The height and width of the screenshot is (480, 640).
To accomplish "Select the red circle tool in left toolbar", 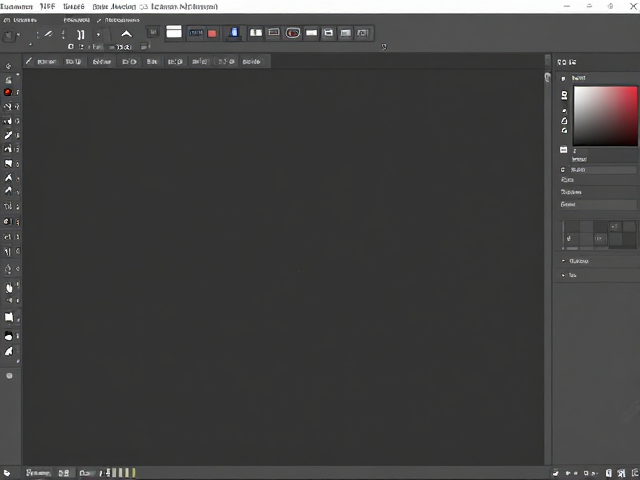I will pyautogui.click(x=8, y=92).
